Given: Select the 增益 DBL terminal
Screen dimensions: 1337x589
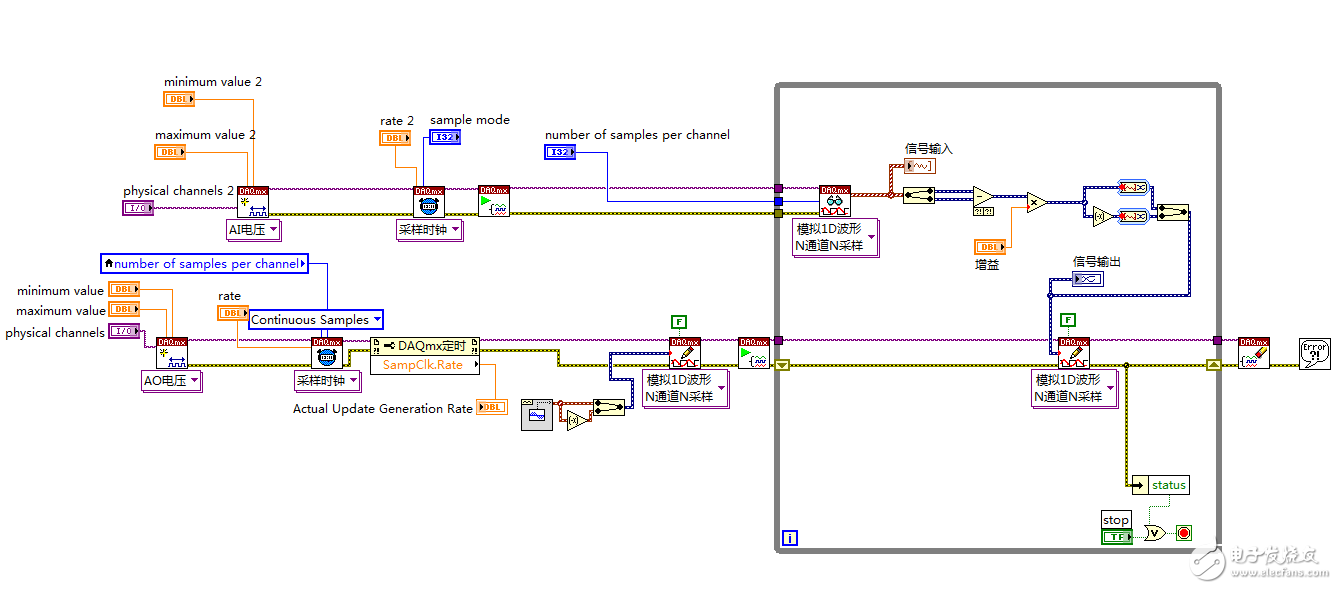Looking at the screenshot, I should pyautogui.click(x=991, y=247).
